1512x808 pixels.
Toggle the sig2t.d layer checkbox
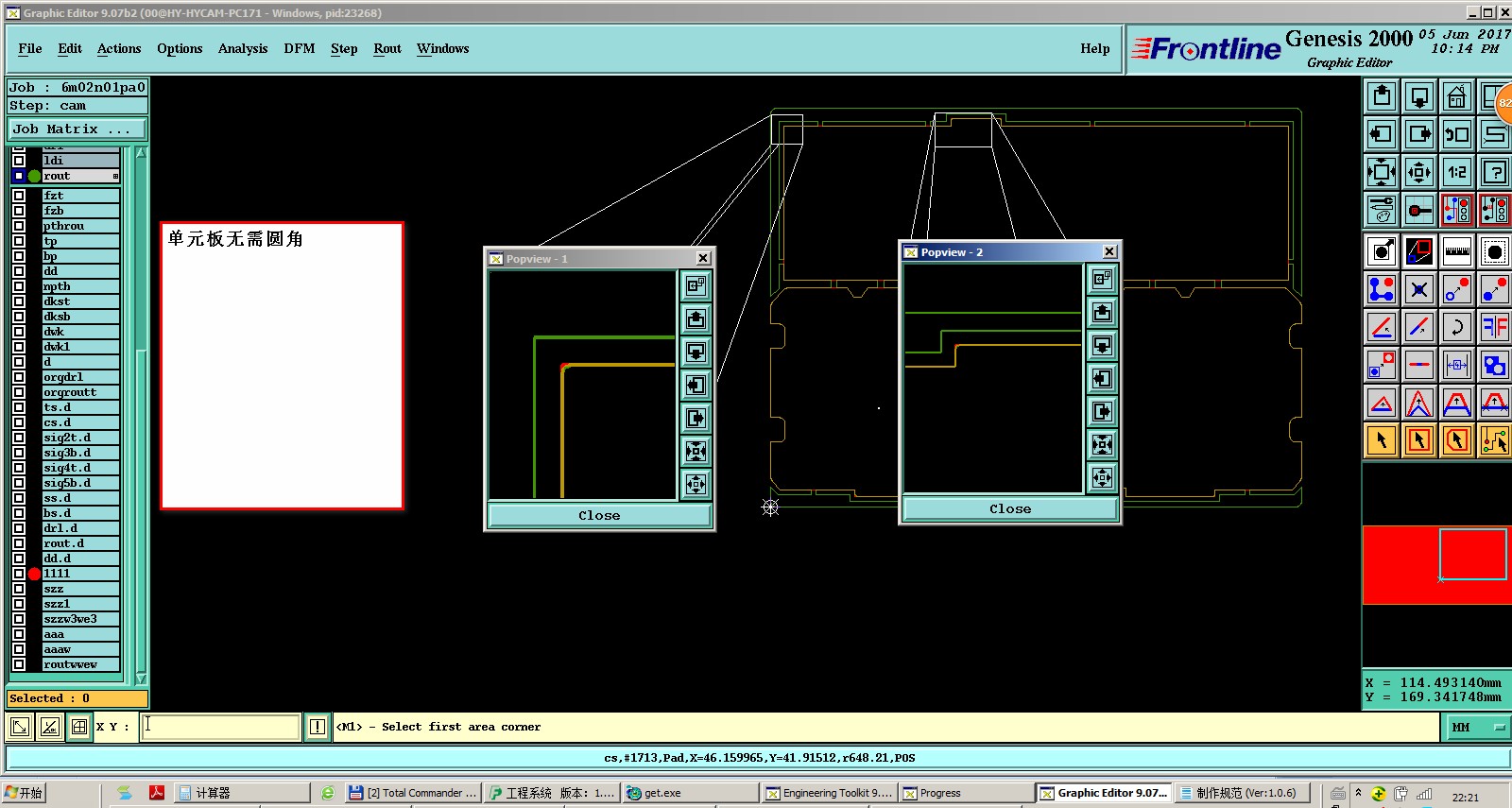[x=19, y=438]
